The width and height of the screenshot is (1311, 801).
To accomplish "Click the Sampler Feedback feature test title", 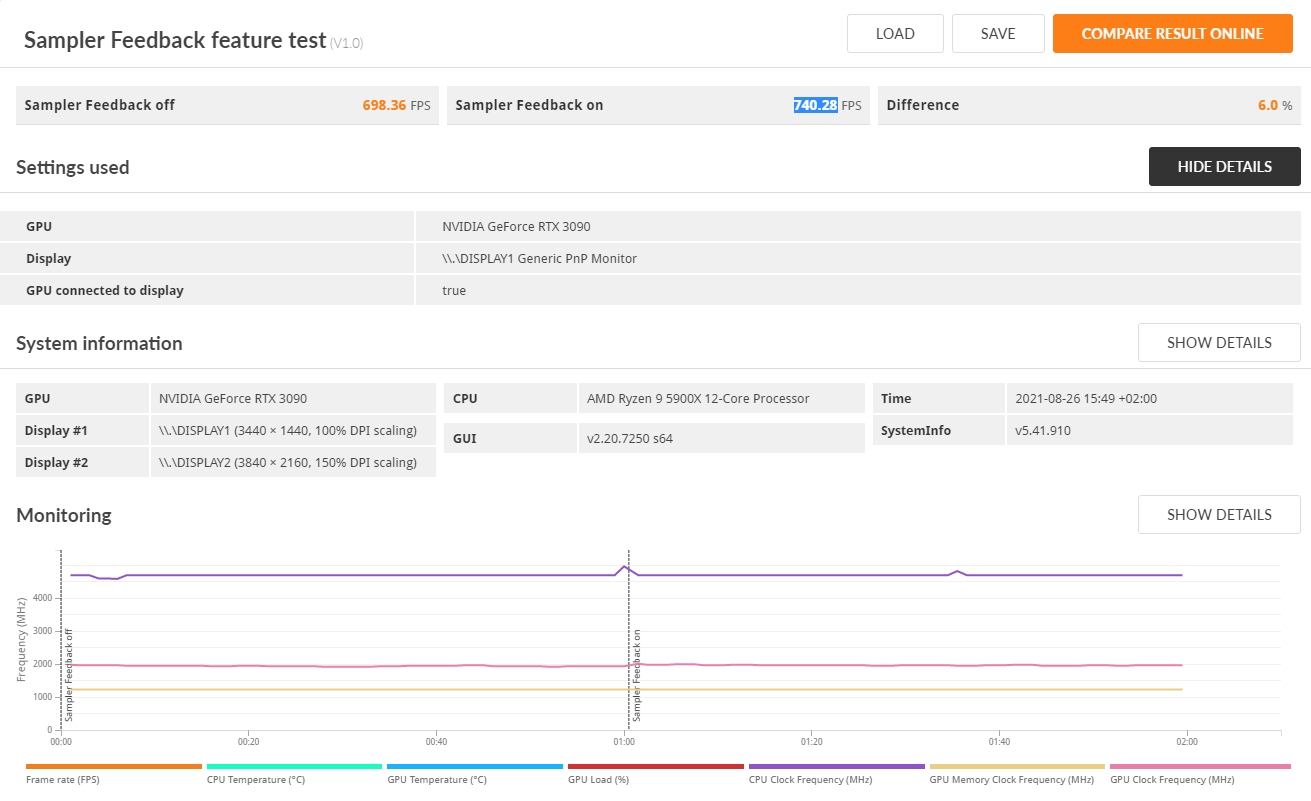I will coord(175,40).
